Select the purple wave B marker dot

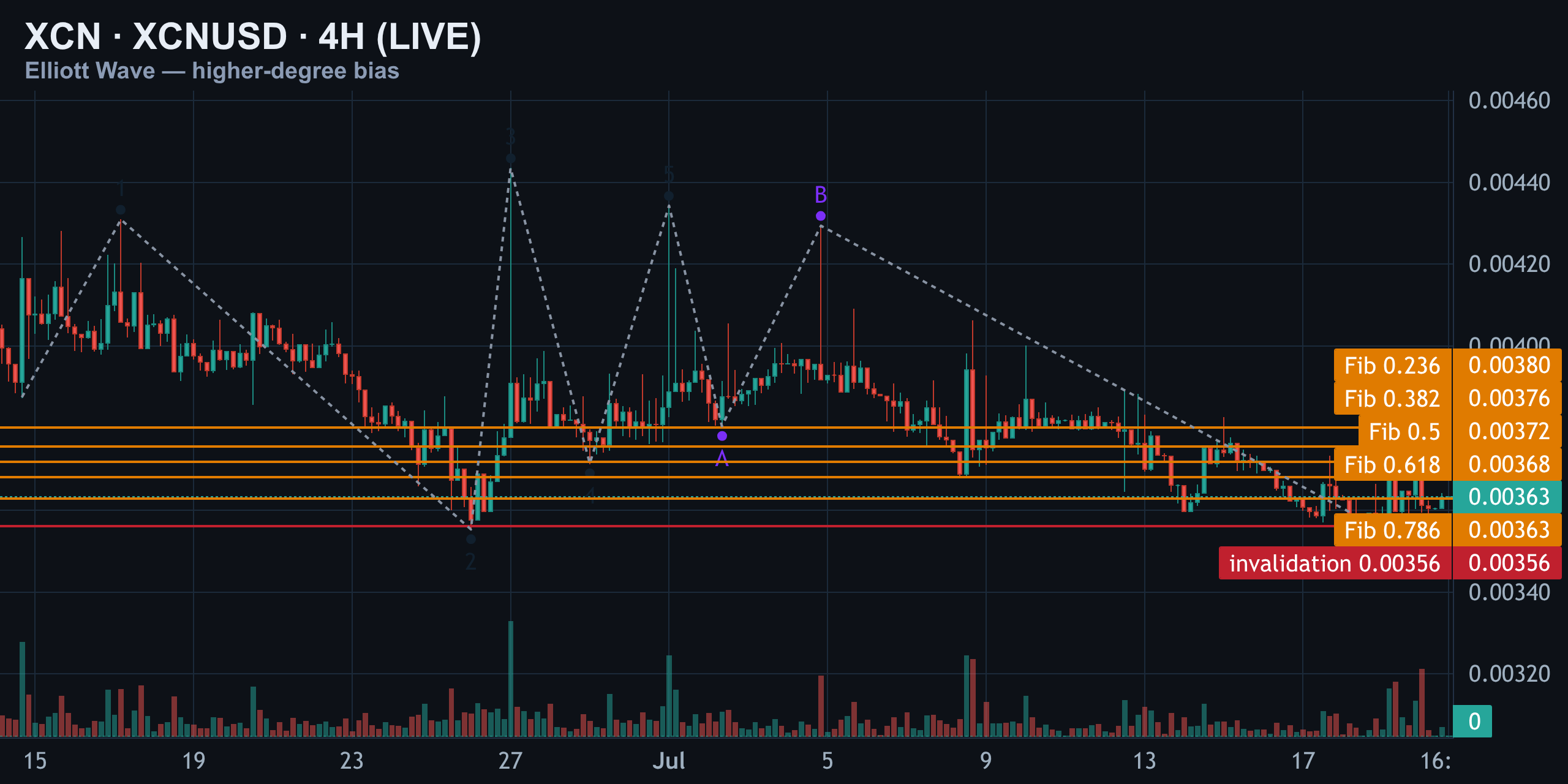(x=821, y=216)
